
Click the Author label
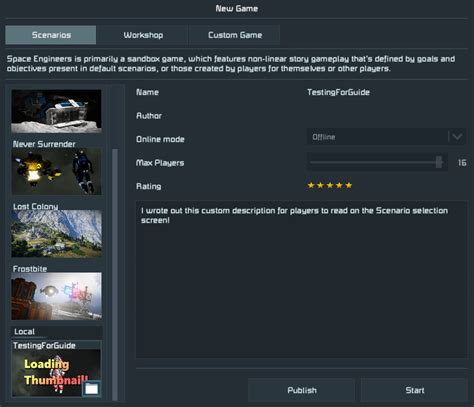tap(149, 116)
